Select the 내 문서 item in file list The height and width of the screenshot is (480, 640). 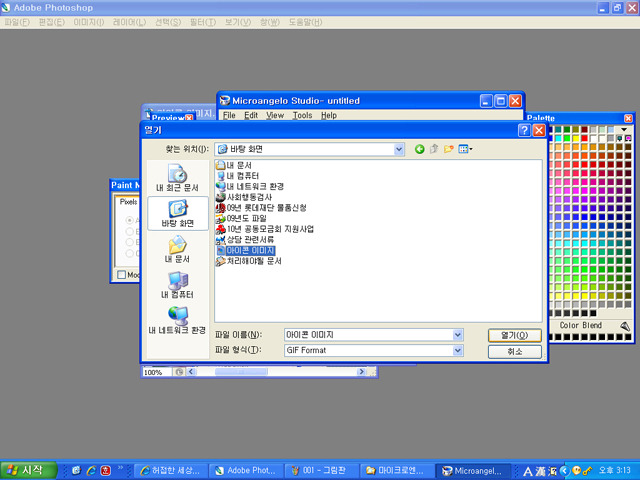234,165
